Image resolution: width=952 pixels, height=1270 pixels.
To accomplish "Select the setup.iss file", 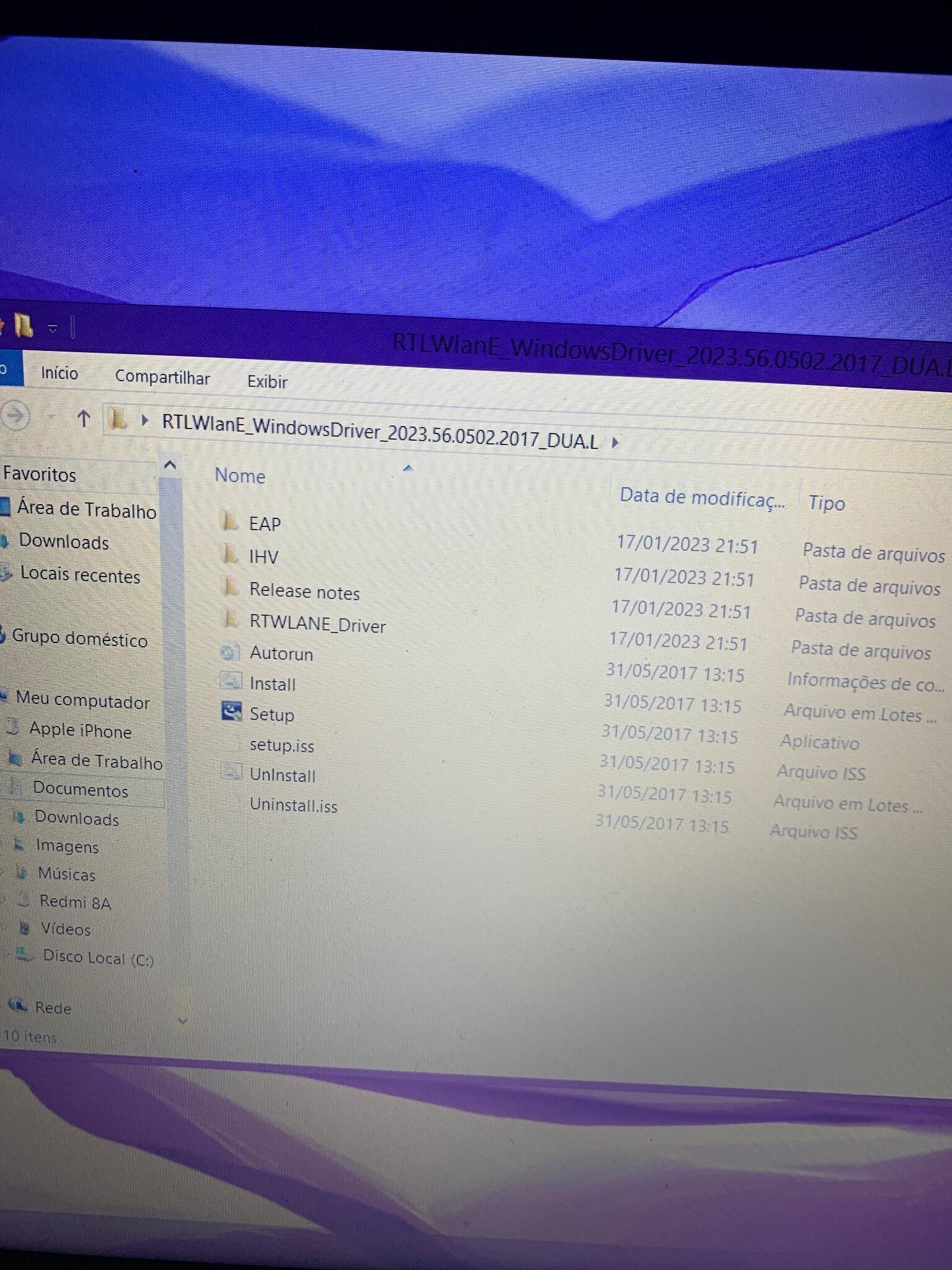I will 281,745.
